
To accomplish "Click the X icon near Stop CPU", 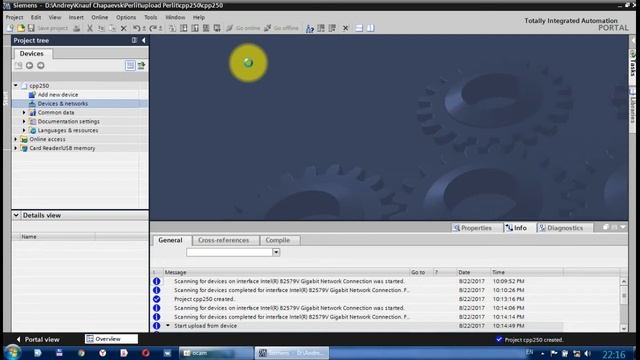I will click(x=345, y=28).
